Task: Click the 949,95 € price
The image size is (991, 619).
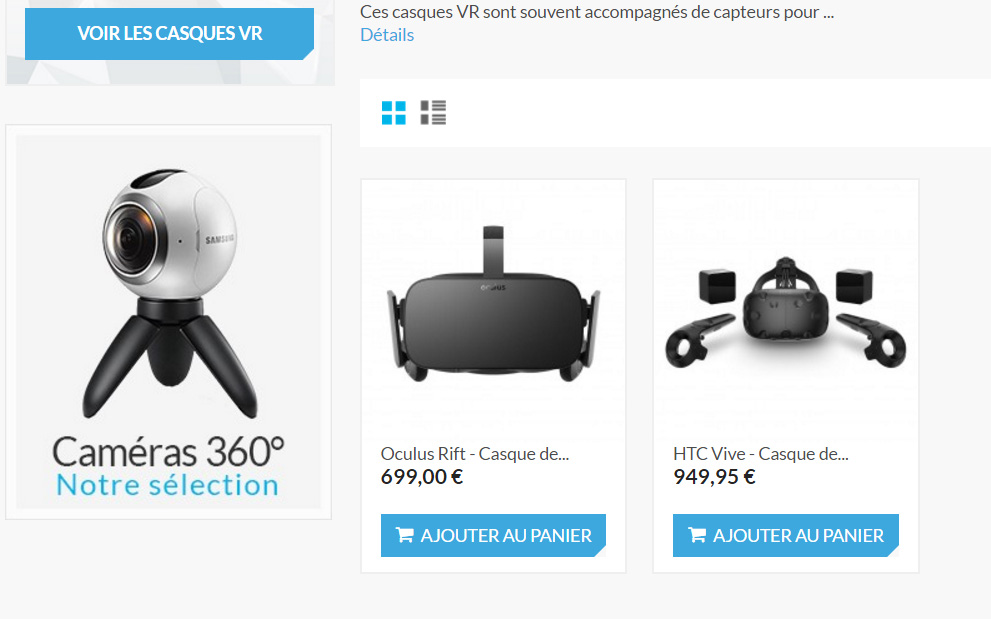Action: [x=714, y=477]
